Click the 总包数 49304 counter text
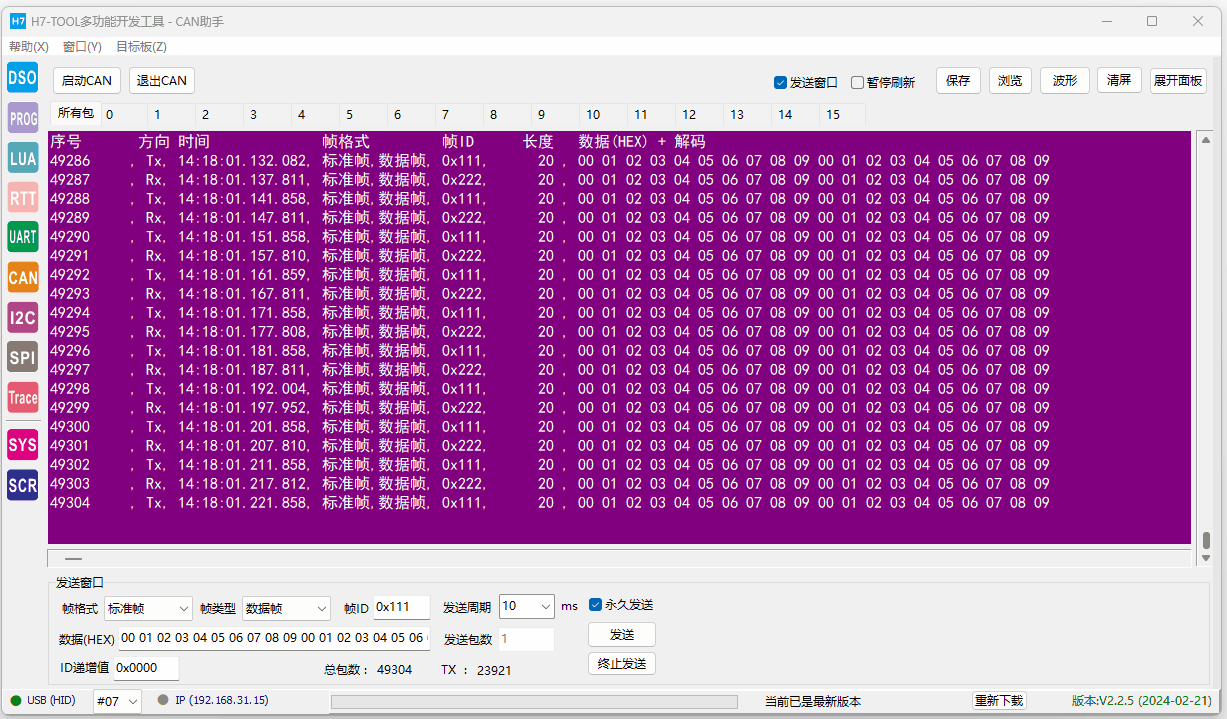This screenshot has width=1227, height=719. pyautogui.click(x=367, y=670)
